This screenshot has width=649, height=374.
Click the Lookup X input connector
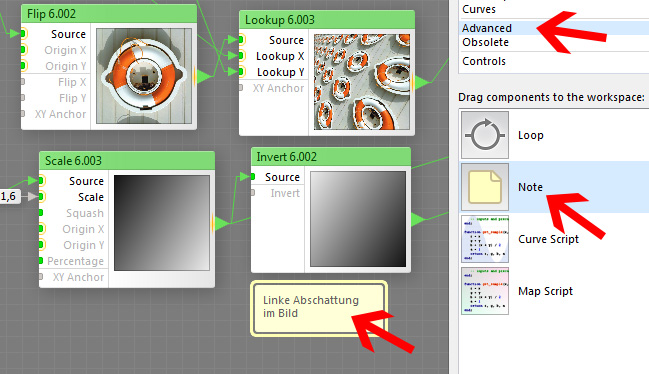[x=241, y=55]
